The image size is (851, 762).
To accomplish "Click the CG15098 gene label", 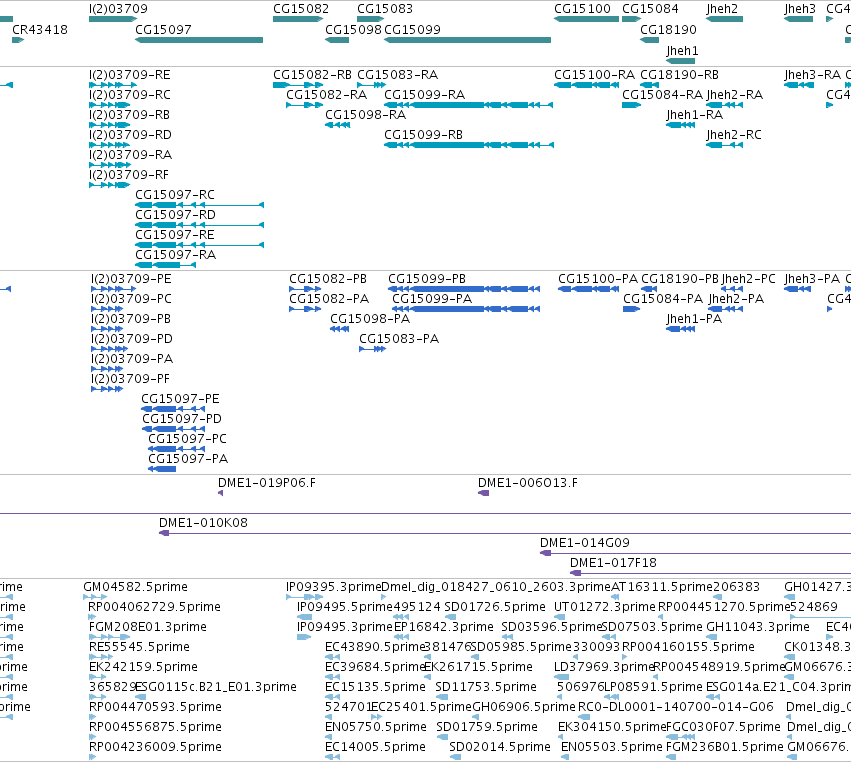I will click(353, 29).
